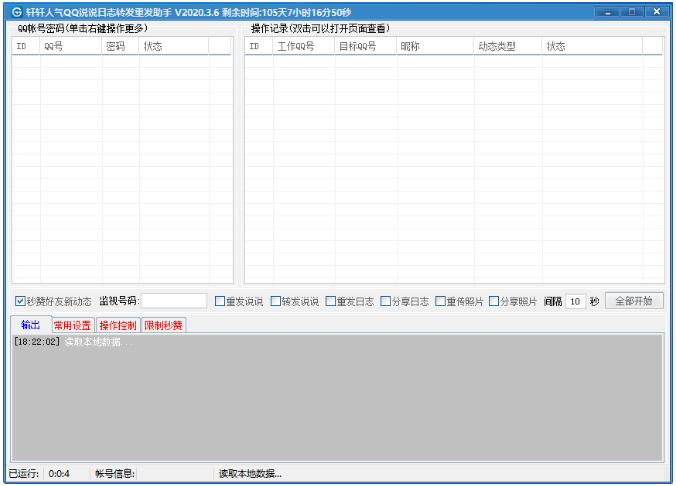Click the 全部开始 button

point(634,301)
